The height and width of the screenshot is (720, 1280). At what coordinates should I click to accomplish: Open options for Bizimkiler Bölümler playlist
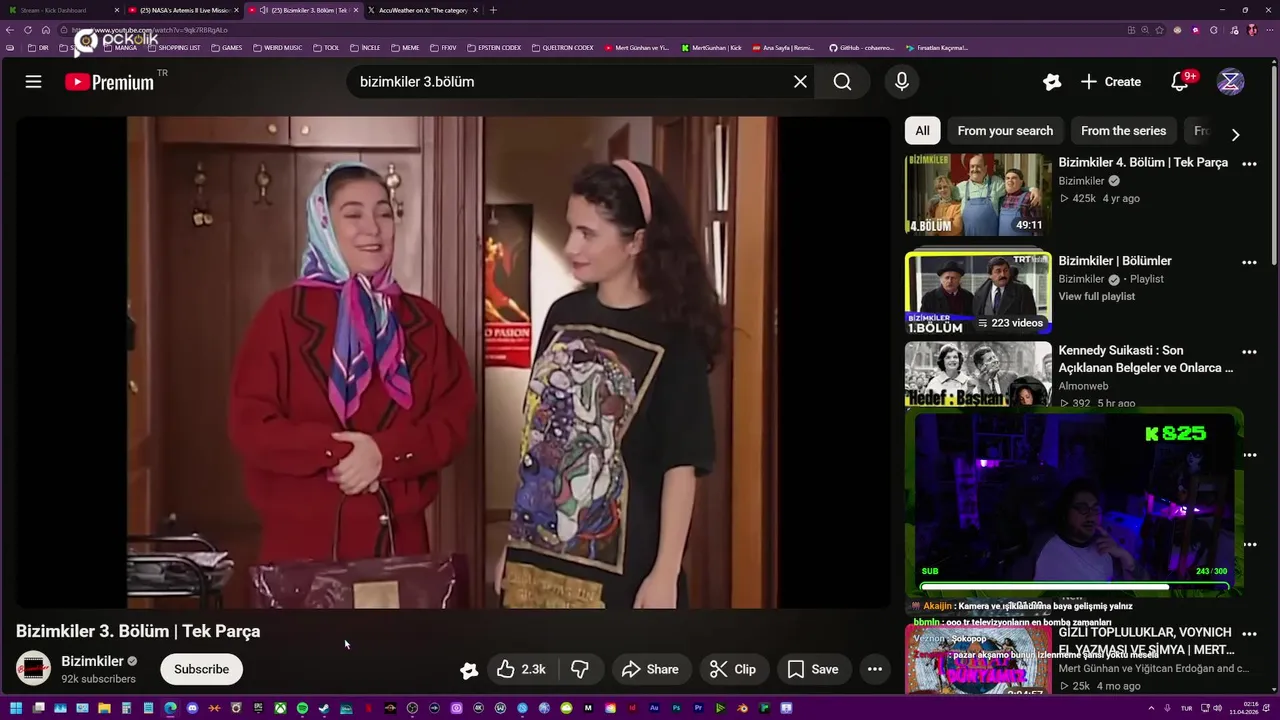pyautogui.click(x=1249, y=262)
